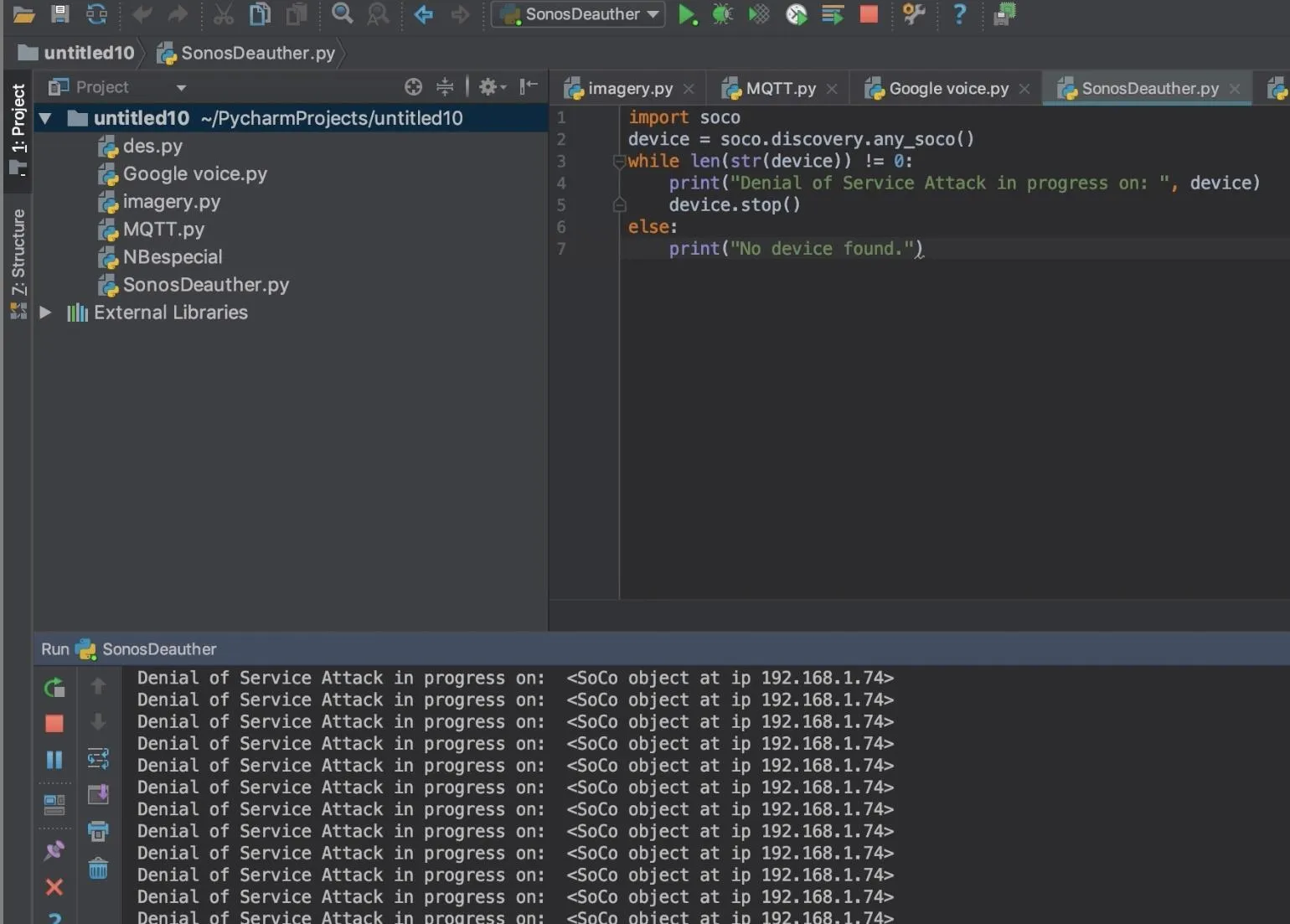
Task: Open Find with the magnifier icon
Action: tap(342, 13)
